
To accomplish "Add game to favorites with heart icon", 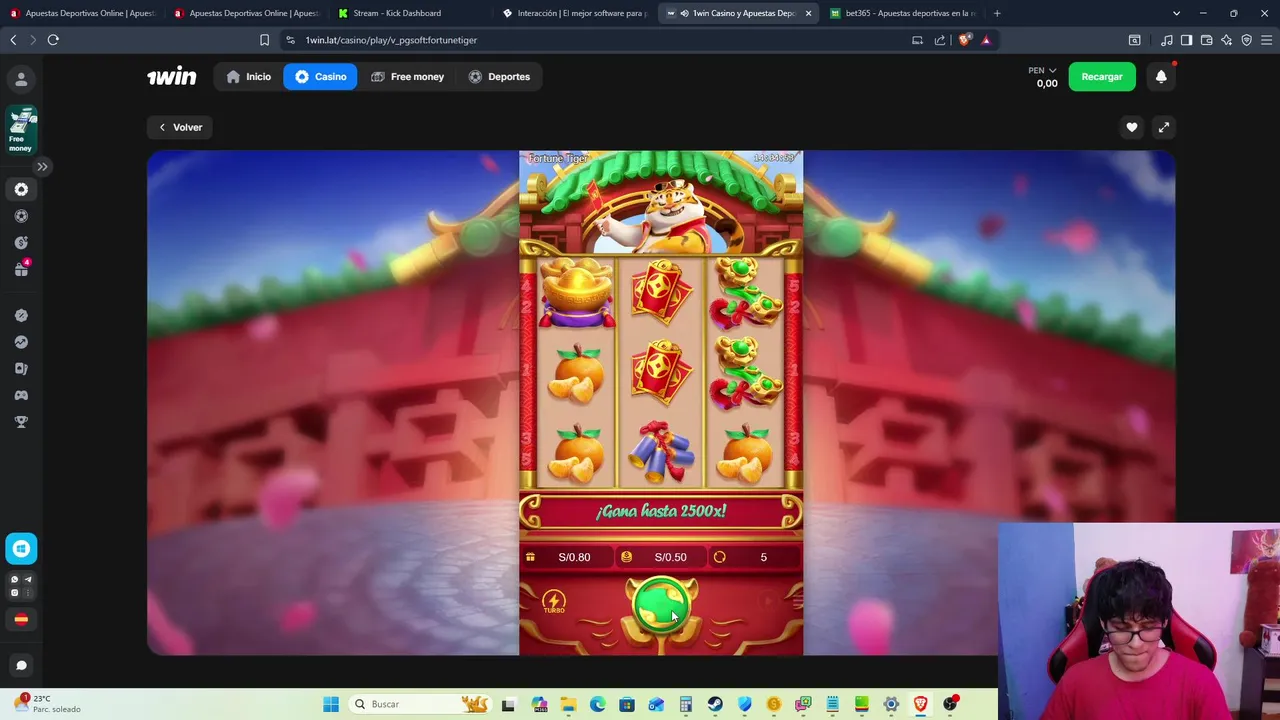I will [x=1132, y=127].
